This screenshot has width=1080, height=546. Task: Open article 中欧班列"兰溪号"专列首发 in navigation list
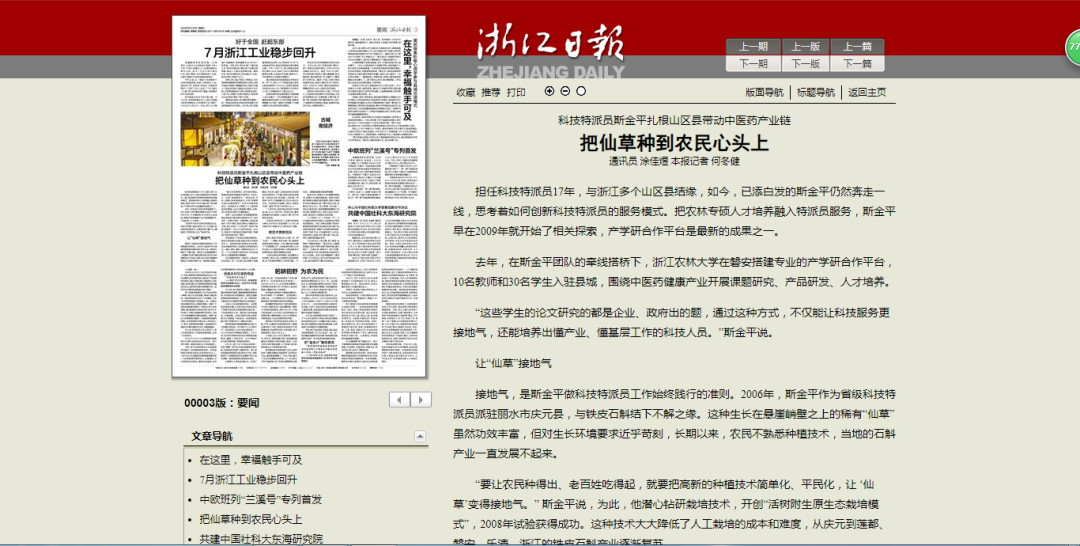[260, 499]
